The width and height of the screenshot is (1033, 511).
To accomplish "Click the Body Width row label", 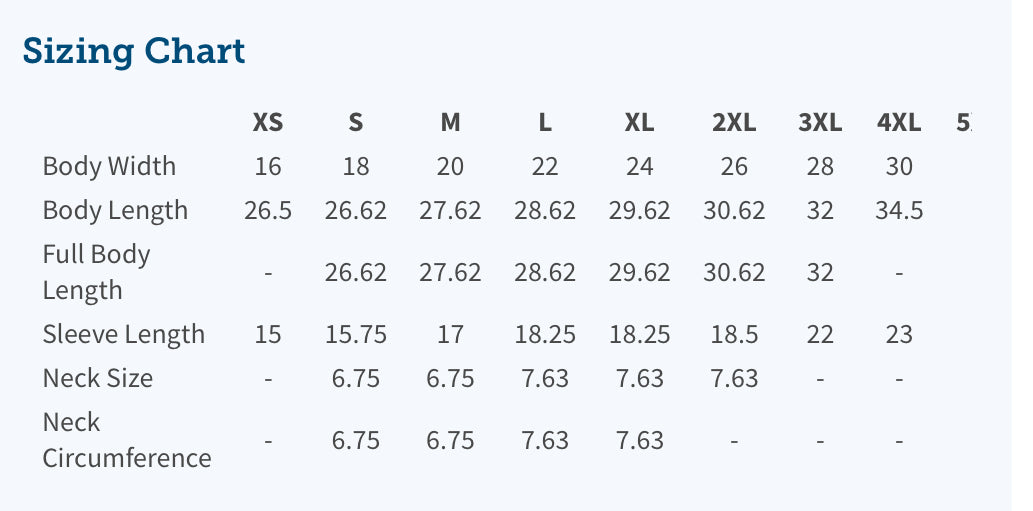I will (x=109, y=166).
